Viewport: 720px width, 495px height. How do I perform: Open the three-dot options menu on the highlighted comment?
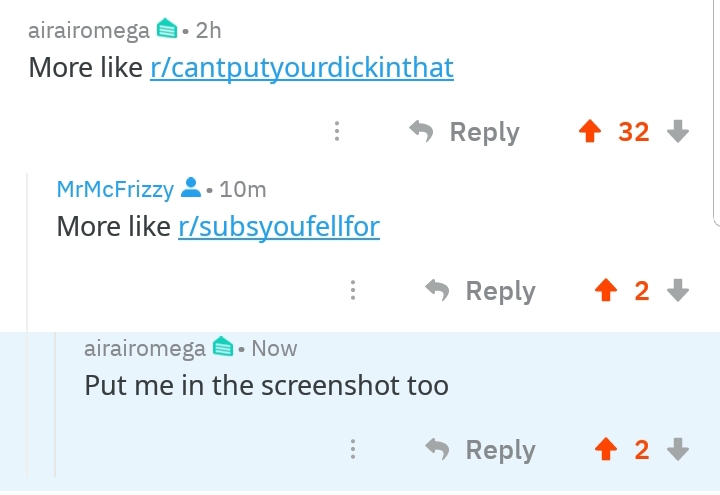pos(353,450)
